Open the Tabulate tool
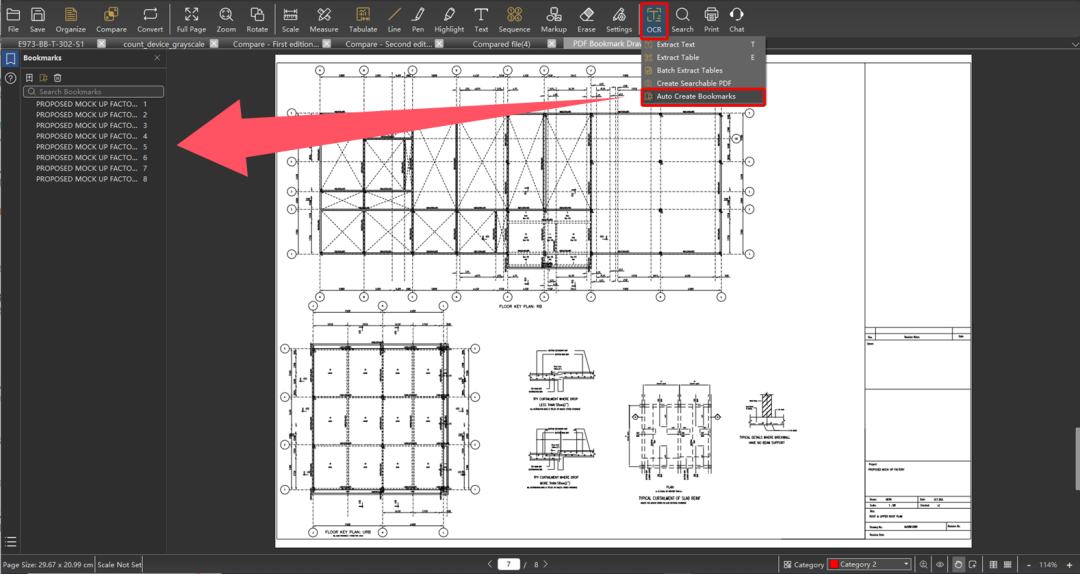This screenshot has height=574, width=1080. click(x=363, y=19)
